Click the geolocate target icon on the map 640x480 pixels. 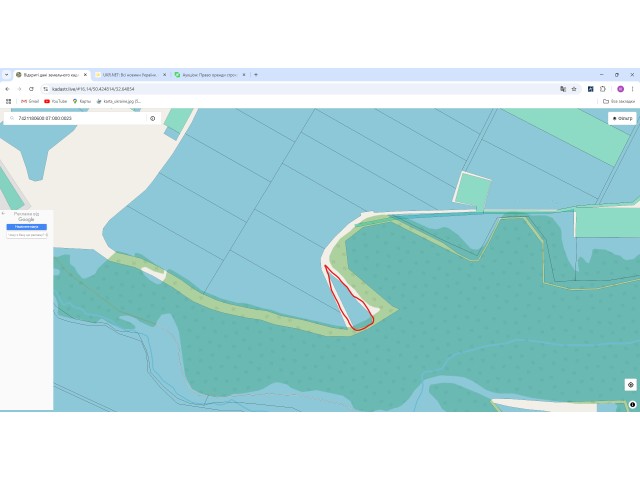click(631, 384)
